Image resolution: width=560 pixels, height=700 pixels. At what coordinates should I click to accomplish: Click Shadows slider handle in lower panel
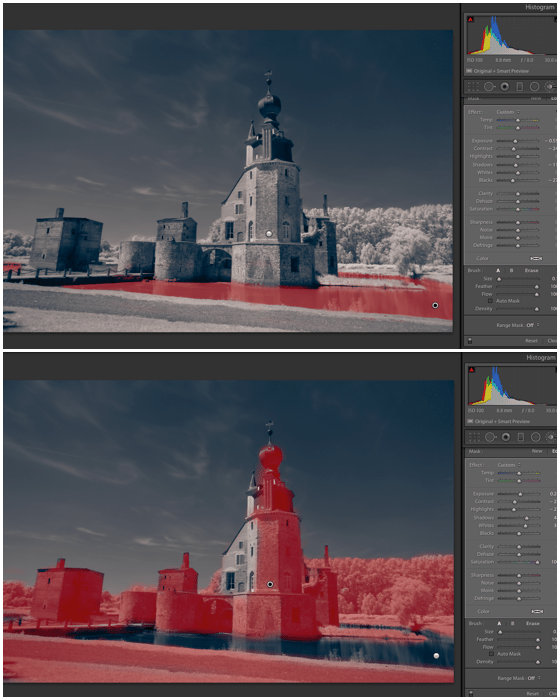pos(527,518)
